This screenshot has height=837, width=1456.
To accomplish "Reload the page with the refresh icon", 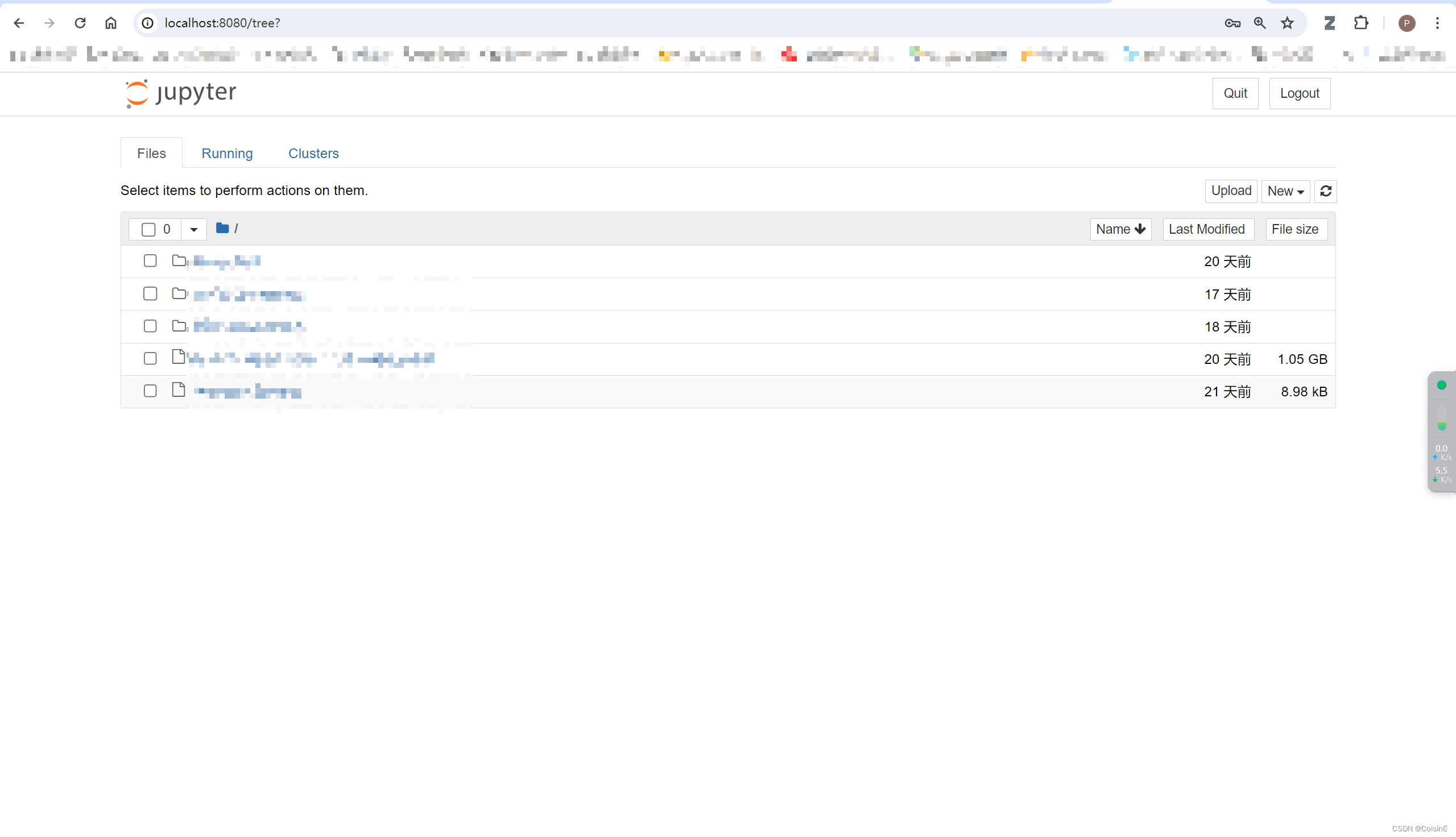I will point(80,23).
